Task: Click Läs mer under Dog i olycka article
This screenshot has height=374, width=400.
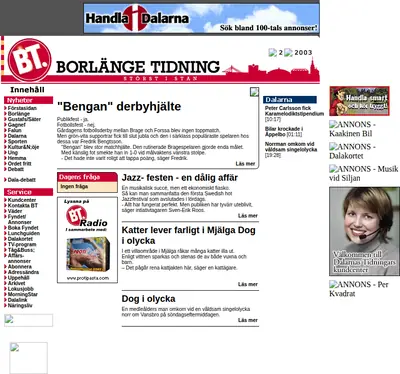Action: tap(248, 320)
